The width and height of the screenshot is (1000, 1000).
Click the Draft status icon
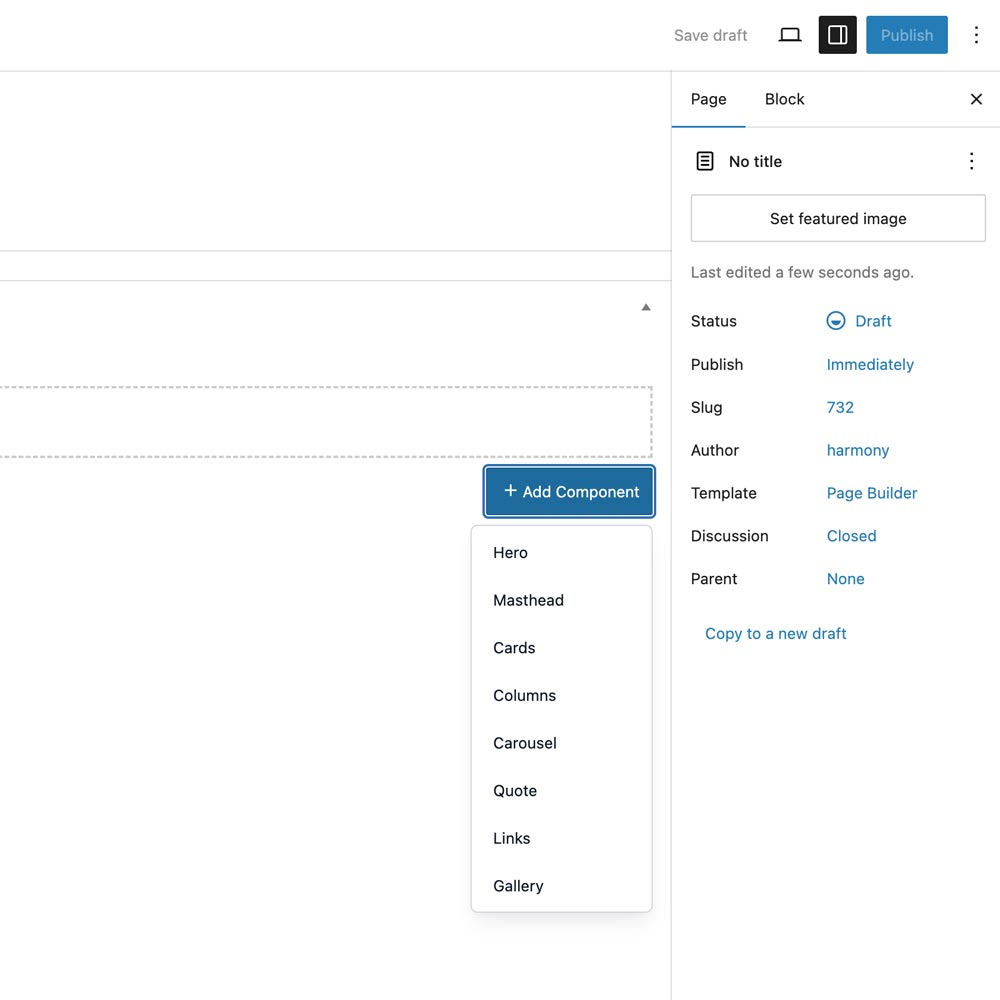coord(835,321)
